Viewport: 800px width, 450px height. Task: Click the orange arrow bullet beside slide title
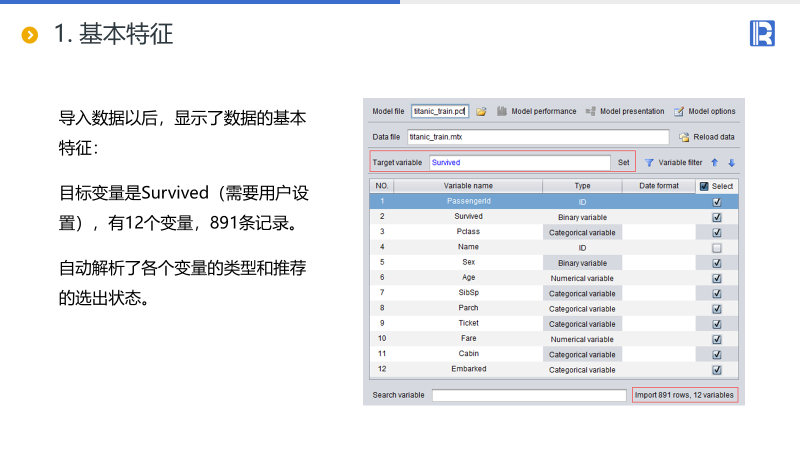30,36
